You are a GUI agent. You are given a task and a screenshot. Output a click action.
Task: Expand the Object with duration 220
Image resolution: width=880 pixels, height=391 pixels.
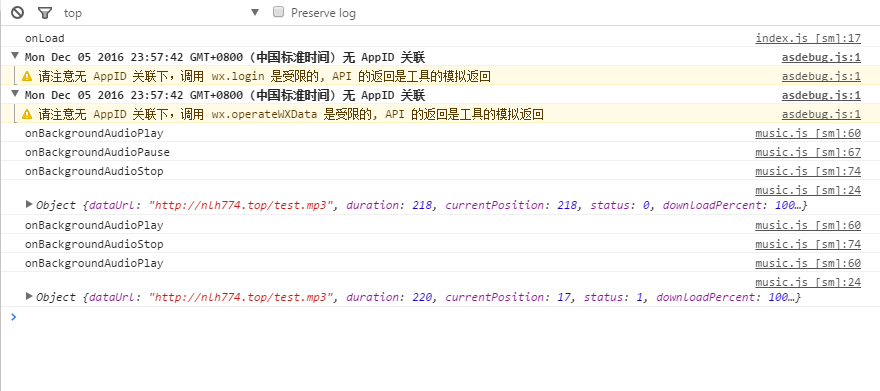click(30, 296)
